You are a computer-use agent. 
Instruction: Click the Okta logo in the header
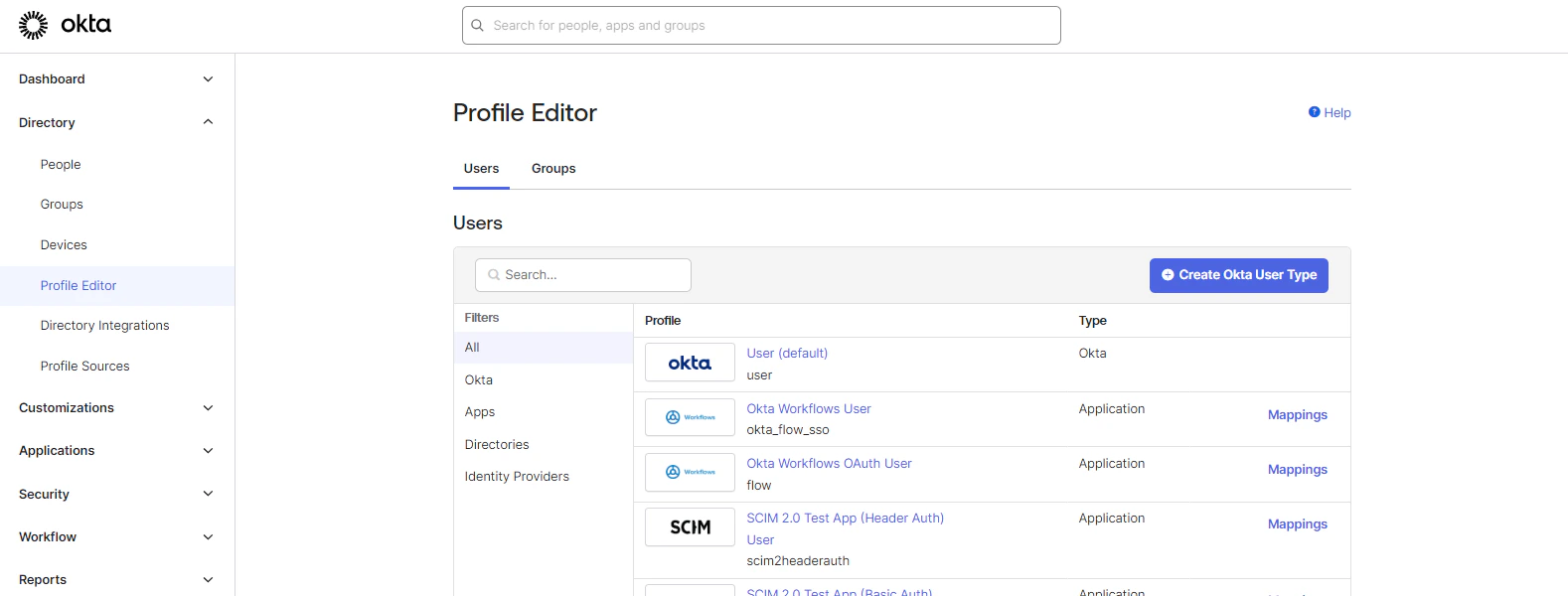tap(65, 25)
